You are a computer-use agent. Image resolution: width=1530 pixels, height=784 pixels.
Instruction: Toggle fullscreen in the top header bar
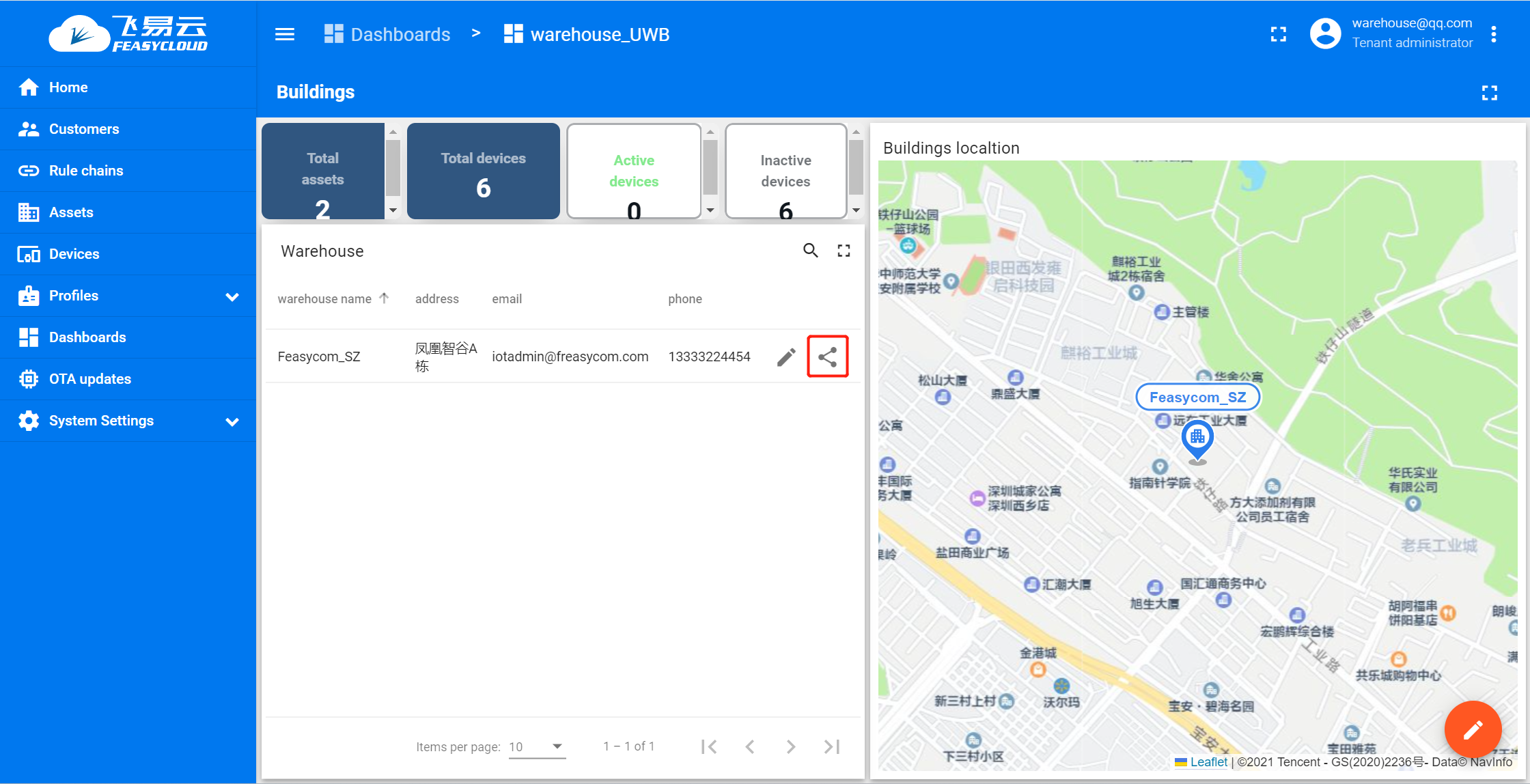pos(1278,34)
